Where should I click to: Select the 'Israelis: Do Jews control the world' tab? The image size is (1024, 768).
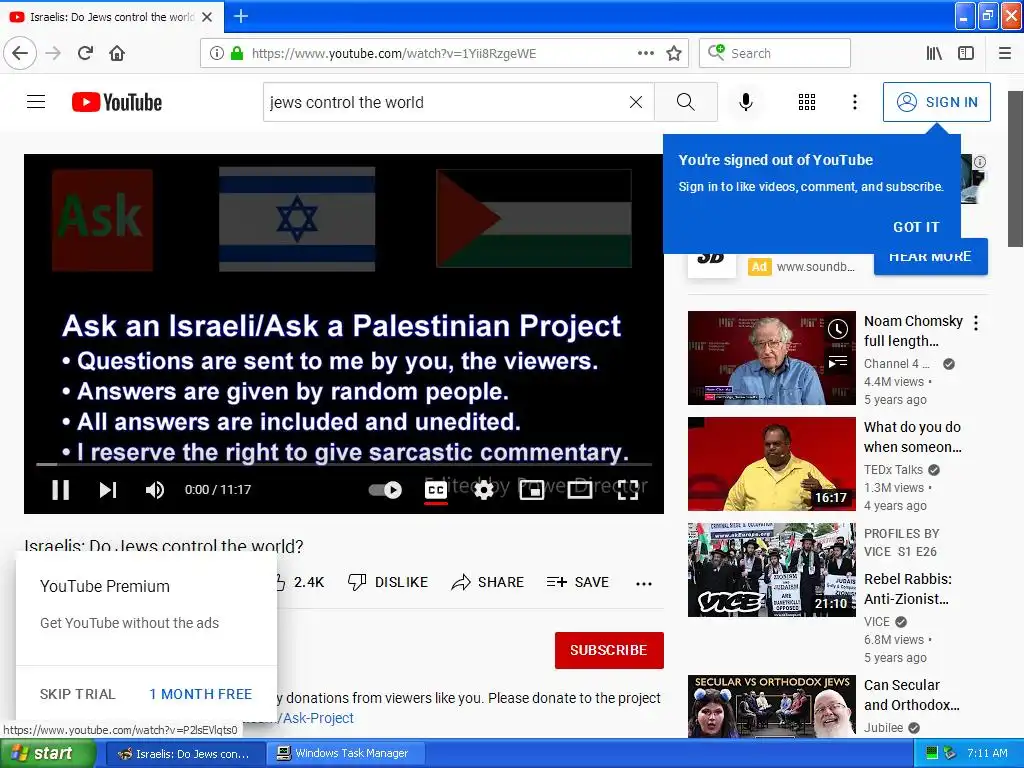pyautogui.click(x=112, y=17)
